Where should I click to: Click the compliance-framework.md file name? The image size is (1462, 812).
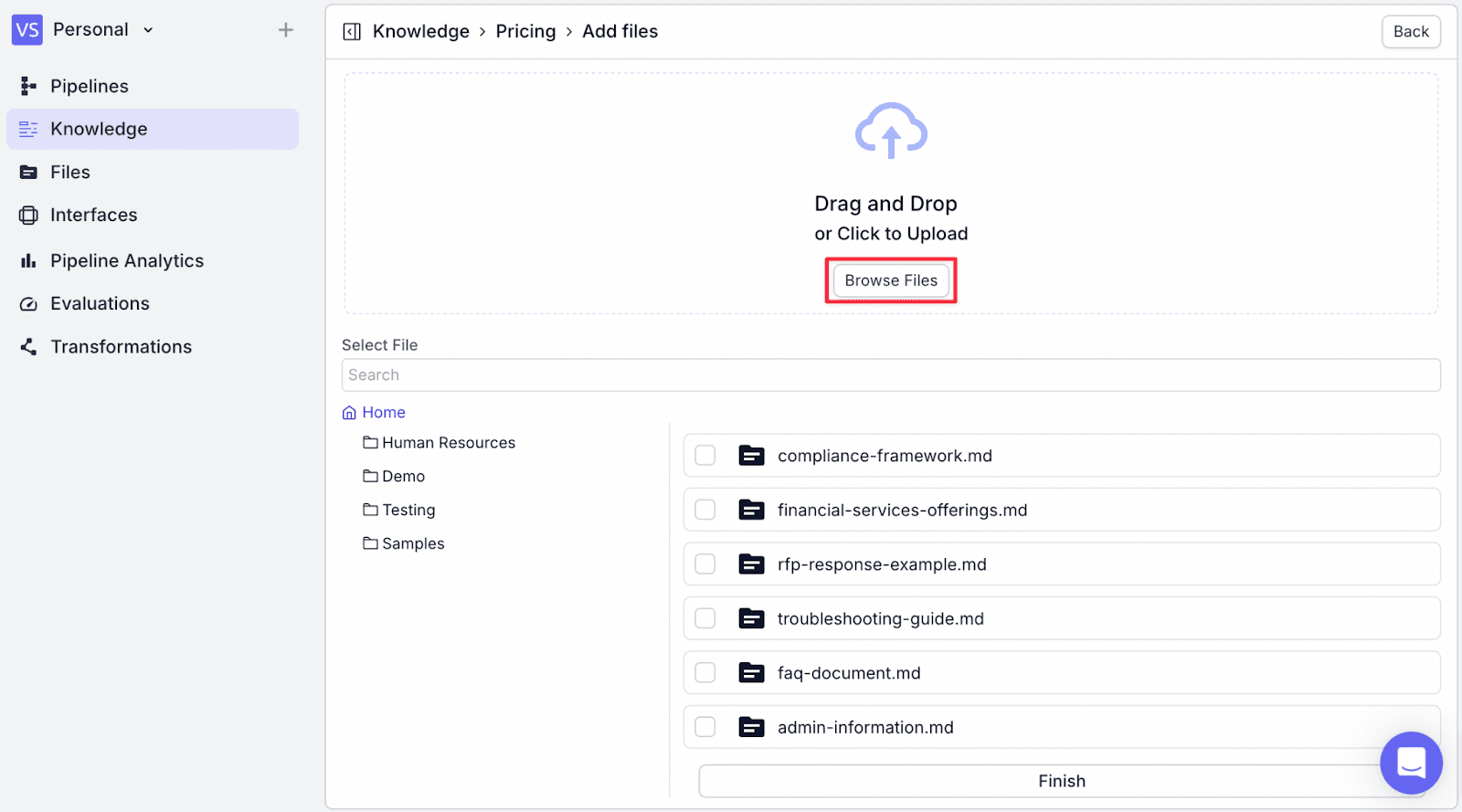885,456
